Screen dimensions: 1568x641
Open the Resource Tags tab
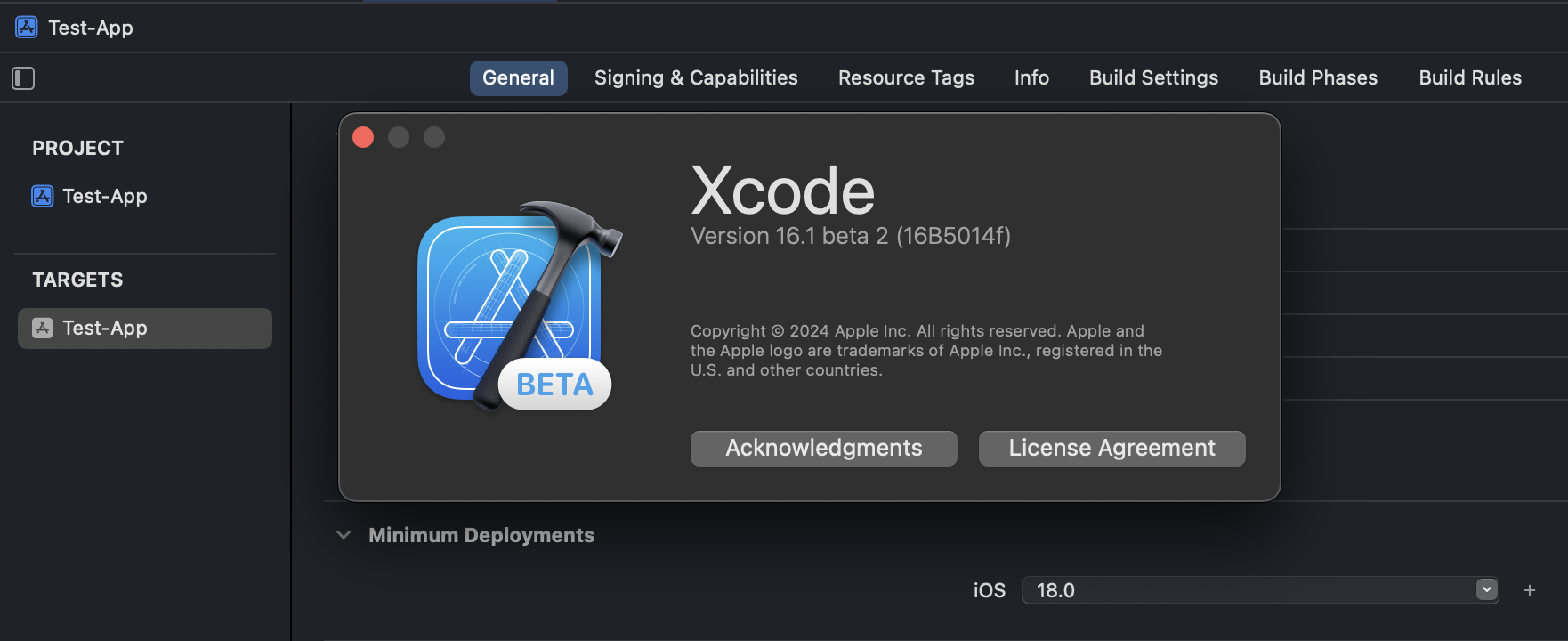[x=906, y=78]
